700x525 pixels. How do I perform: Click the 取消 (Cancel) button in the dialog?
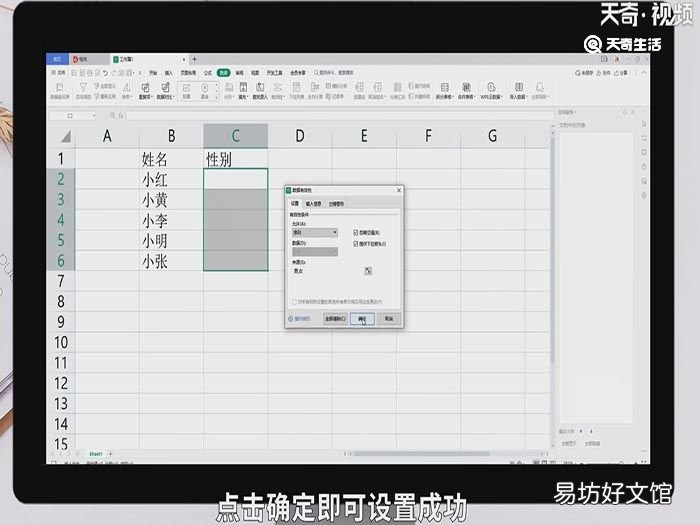(x=389, y=319)
